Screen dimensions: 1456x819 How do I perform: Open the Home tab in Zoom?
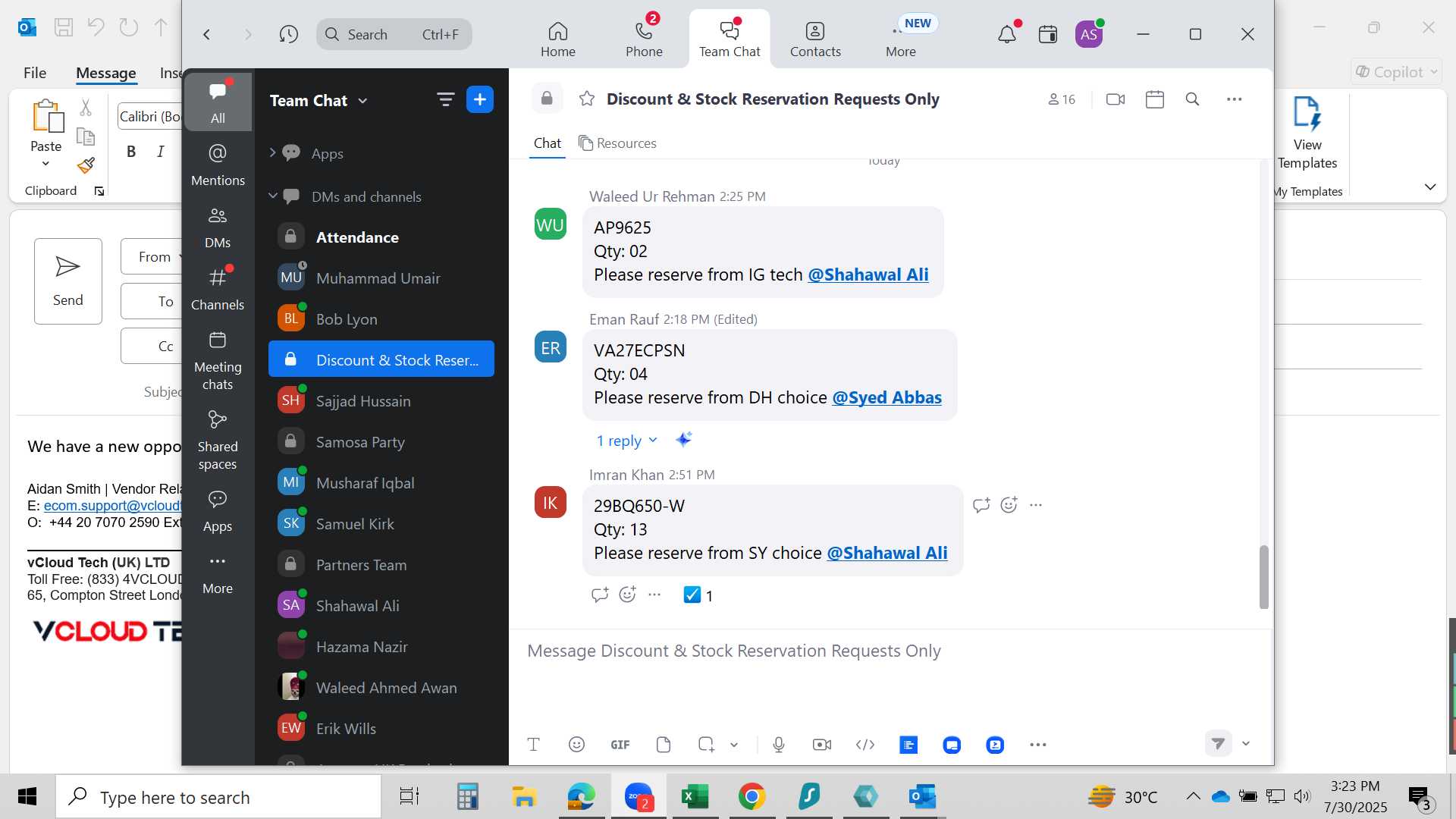[x=557, y=39]
